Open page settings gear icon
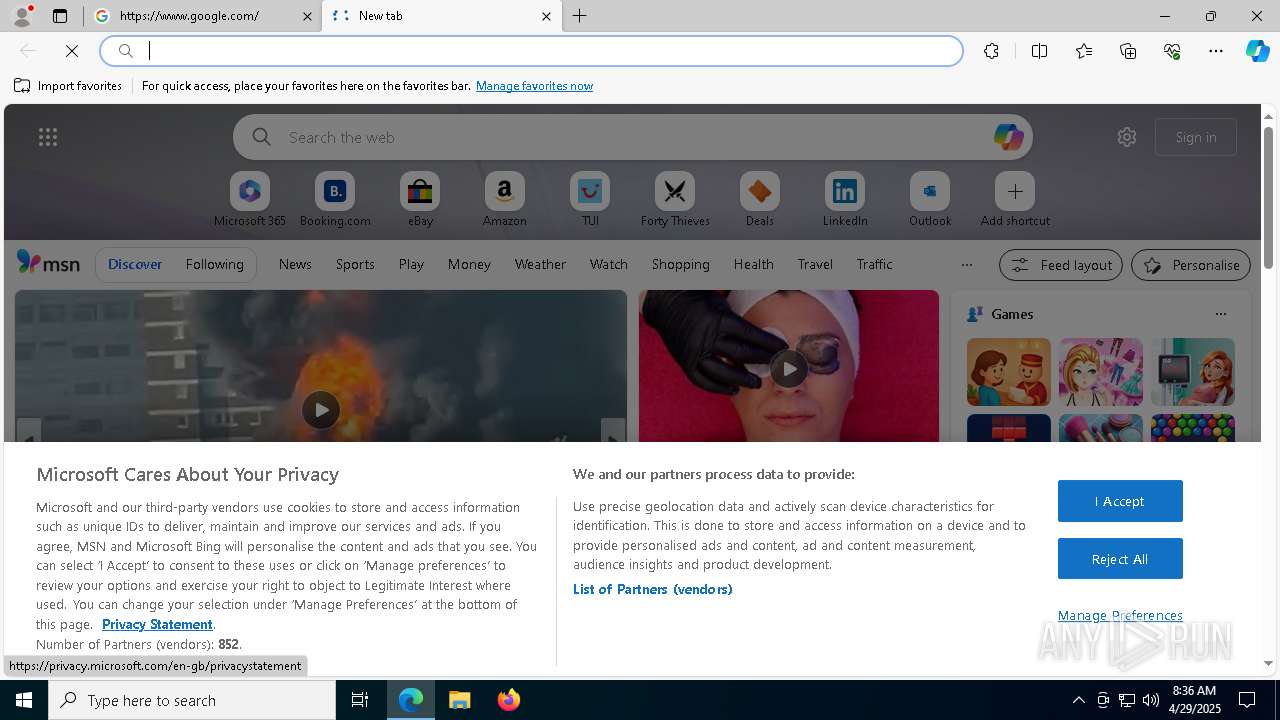Image resolution: width=1280 pixels, height=720 pixels. tap(1127, 137)
